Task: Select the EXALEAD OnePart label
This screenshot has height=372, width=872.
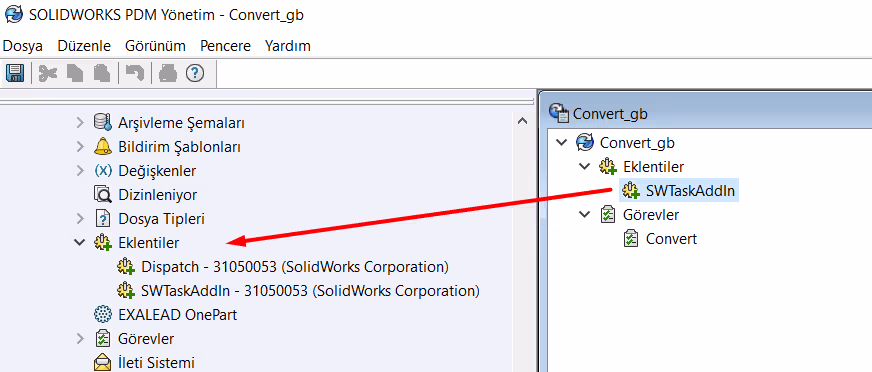Action: click(177, 315)
